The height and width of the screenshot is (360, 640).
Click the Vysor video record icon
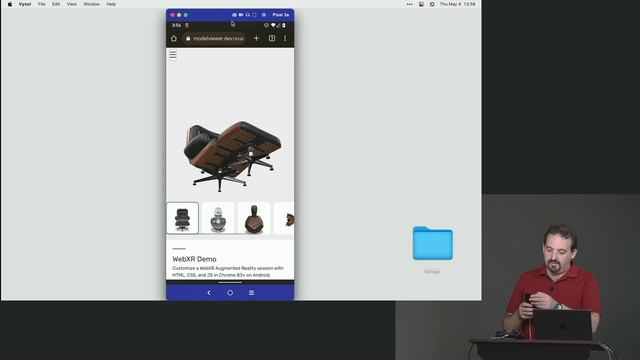point(241,15)
